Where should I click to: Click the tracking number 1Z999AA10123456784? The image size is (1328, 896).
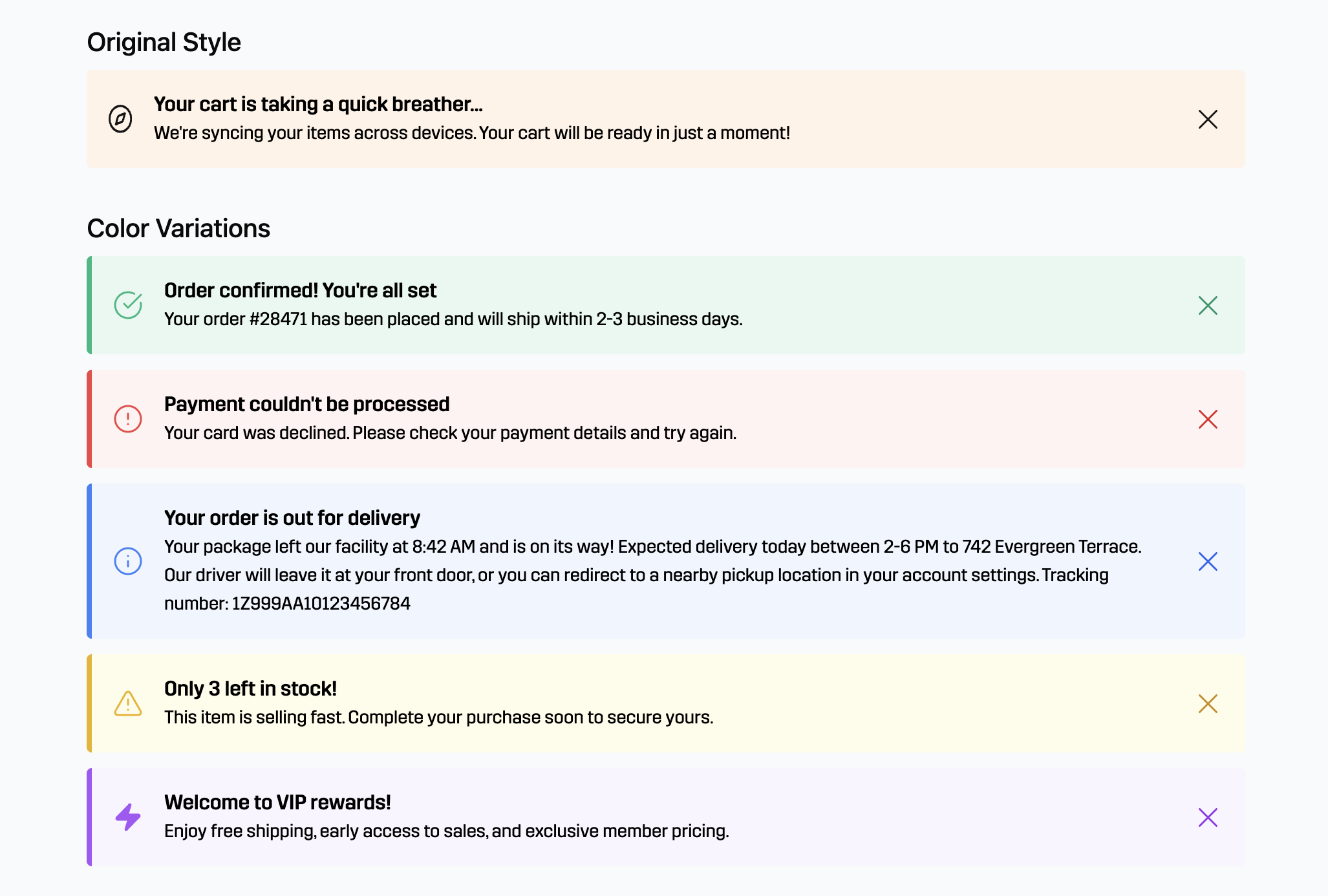(x=321, y=603)
